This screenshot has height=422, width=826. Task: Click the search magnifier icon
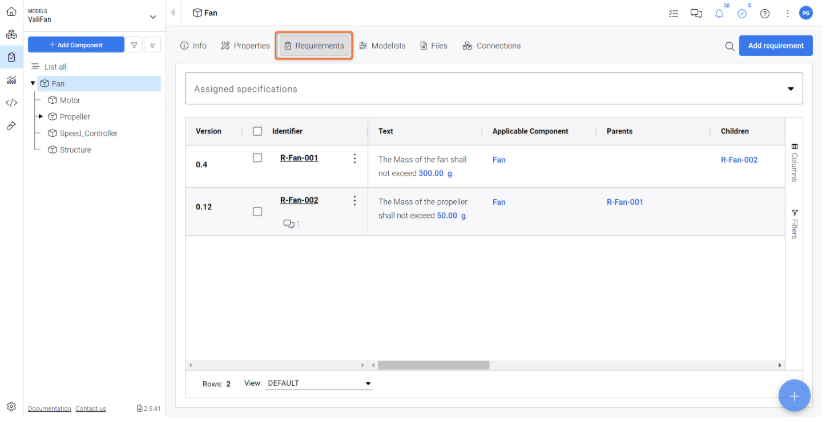[729, 46]
